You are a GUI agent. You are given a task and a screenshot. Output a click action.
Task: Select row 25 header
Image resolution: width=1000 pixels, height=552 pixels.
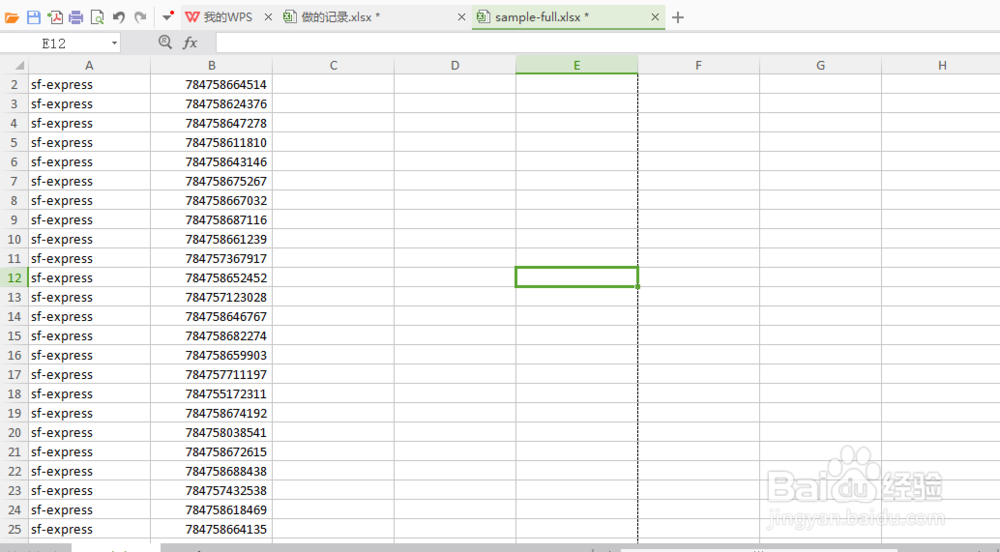[14, 529]
